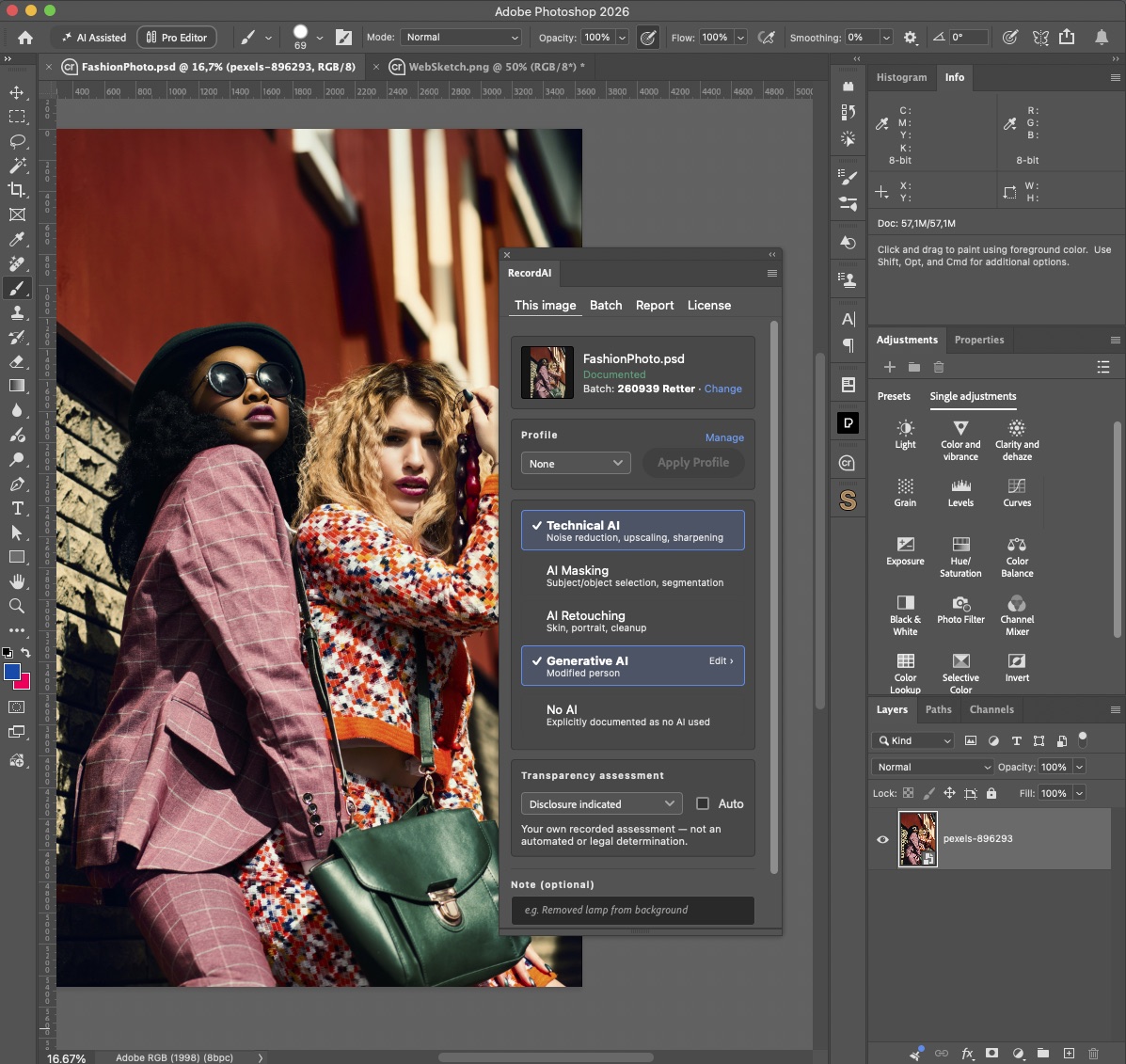Open the brush settings gear icon
Viewport: 1126px width, 1064px height.
click(x=910, y=38)
